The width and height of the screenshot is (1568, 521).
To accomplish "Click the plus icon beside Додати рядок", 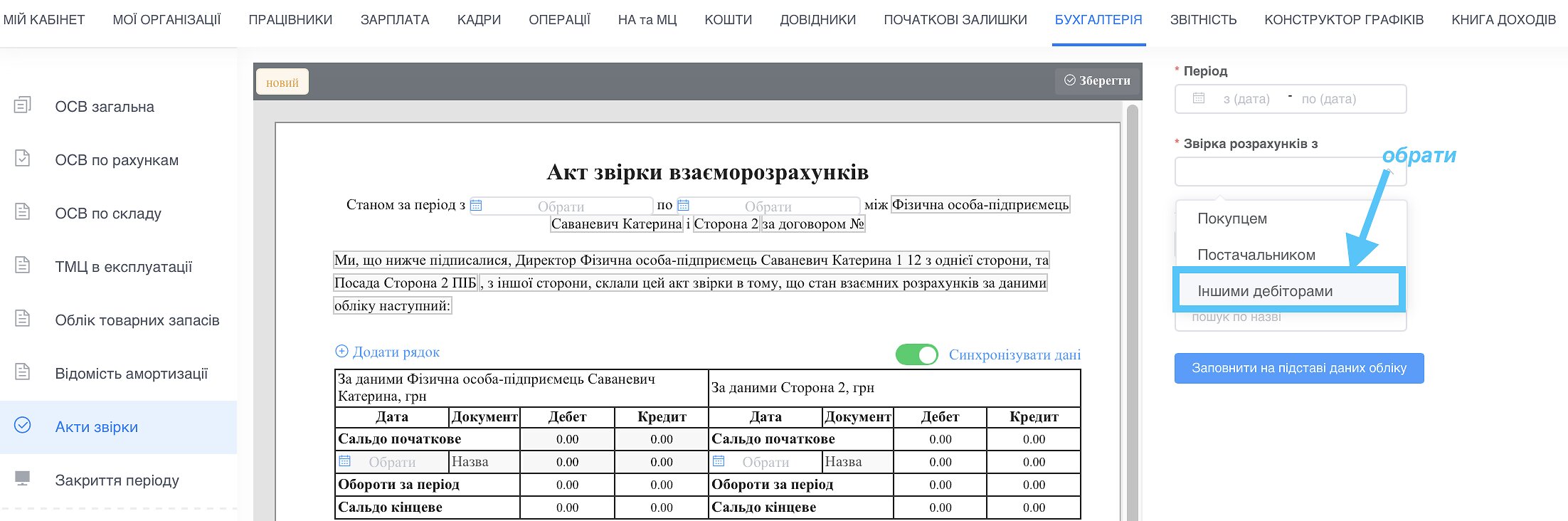I will point(341,352).
